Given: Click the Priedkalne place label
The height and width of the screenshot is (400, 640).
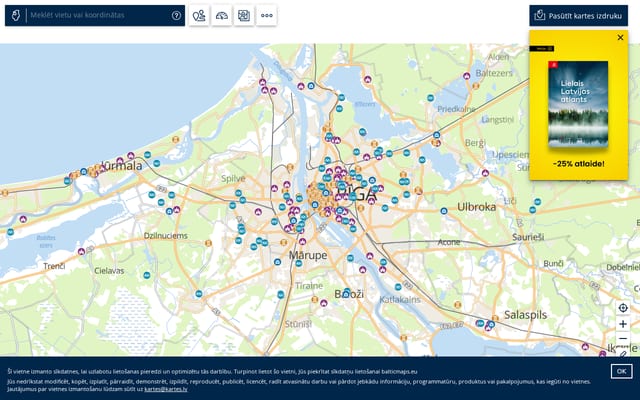Looking at the screenshot, I should [456, 109].
